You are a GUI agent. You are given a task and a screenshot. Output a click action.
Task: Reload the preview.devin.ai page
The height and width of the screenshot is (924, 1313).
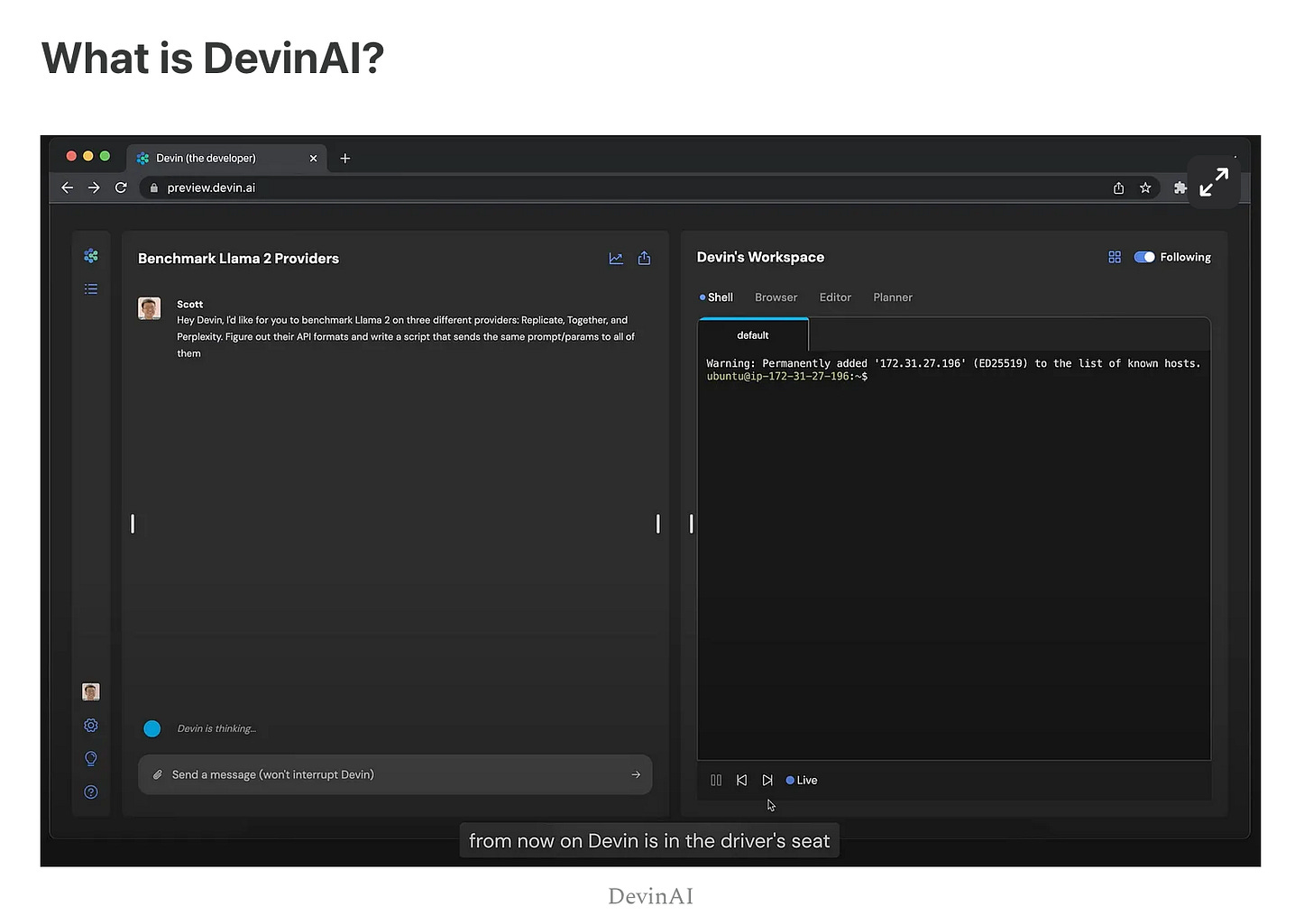[121, 188]
